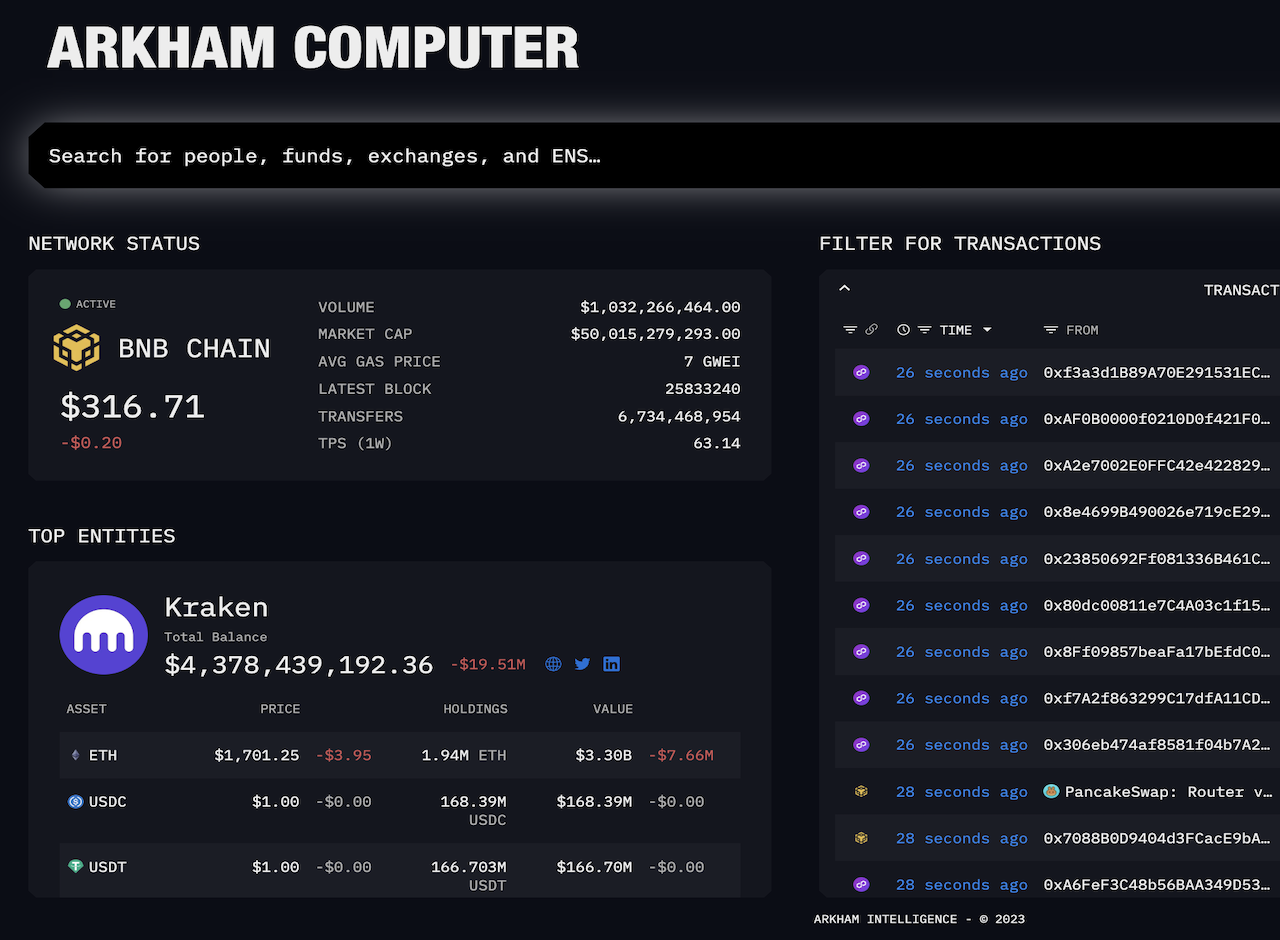
Task: Click chain icon for 0xAF0B0000f0210D0f421F0 transaction
Action: (861, 419)
